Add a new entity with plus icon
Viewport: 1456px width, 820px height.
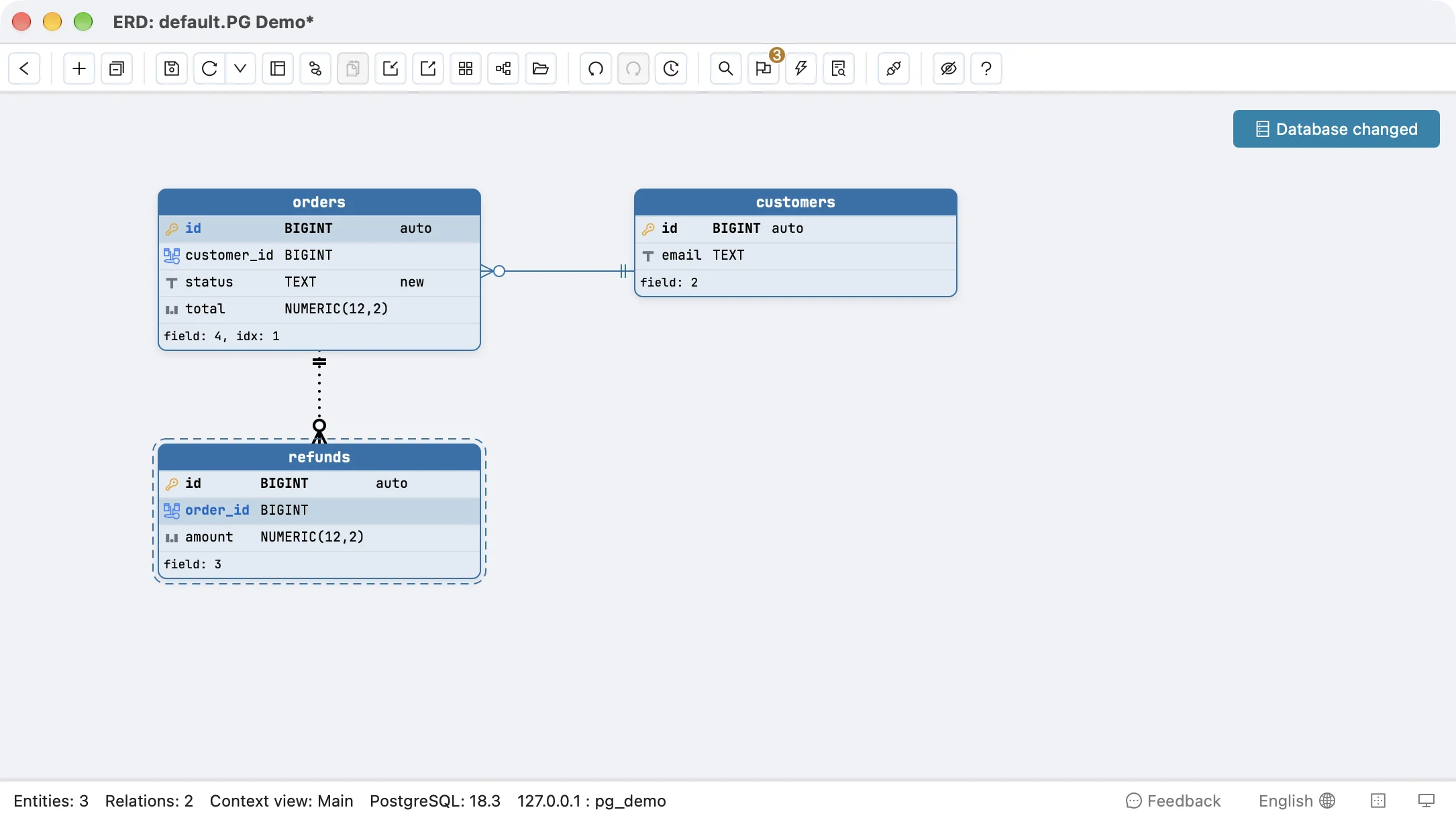coord(79,68)
